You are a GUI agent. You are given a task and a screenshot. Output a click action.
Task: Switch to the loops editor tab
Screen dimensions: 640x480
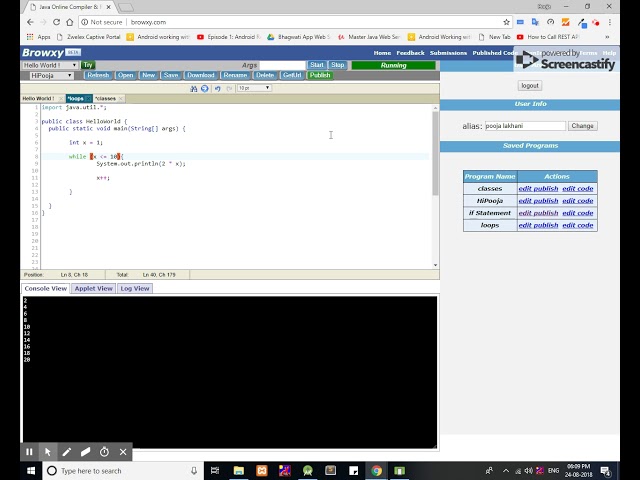pyautogui.click(x=76, y=99)
